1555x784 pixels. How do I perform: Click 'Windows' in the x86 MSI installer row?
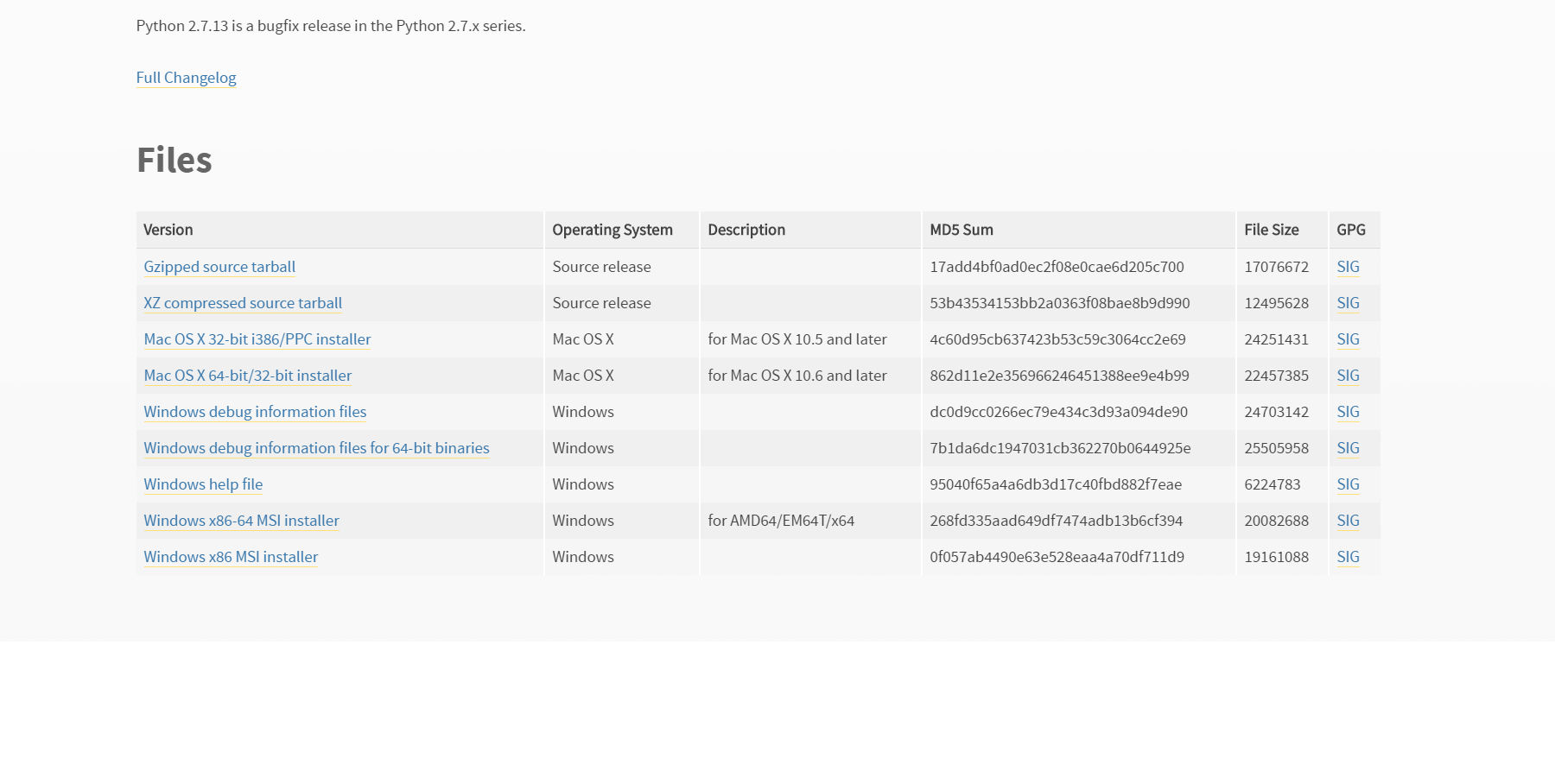tap(583, 557)
